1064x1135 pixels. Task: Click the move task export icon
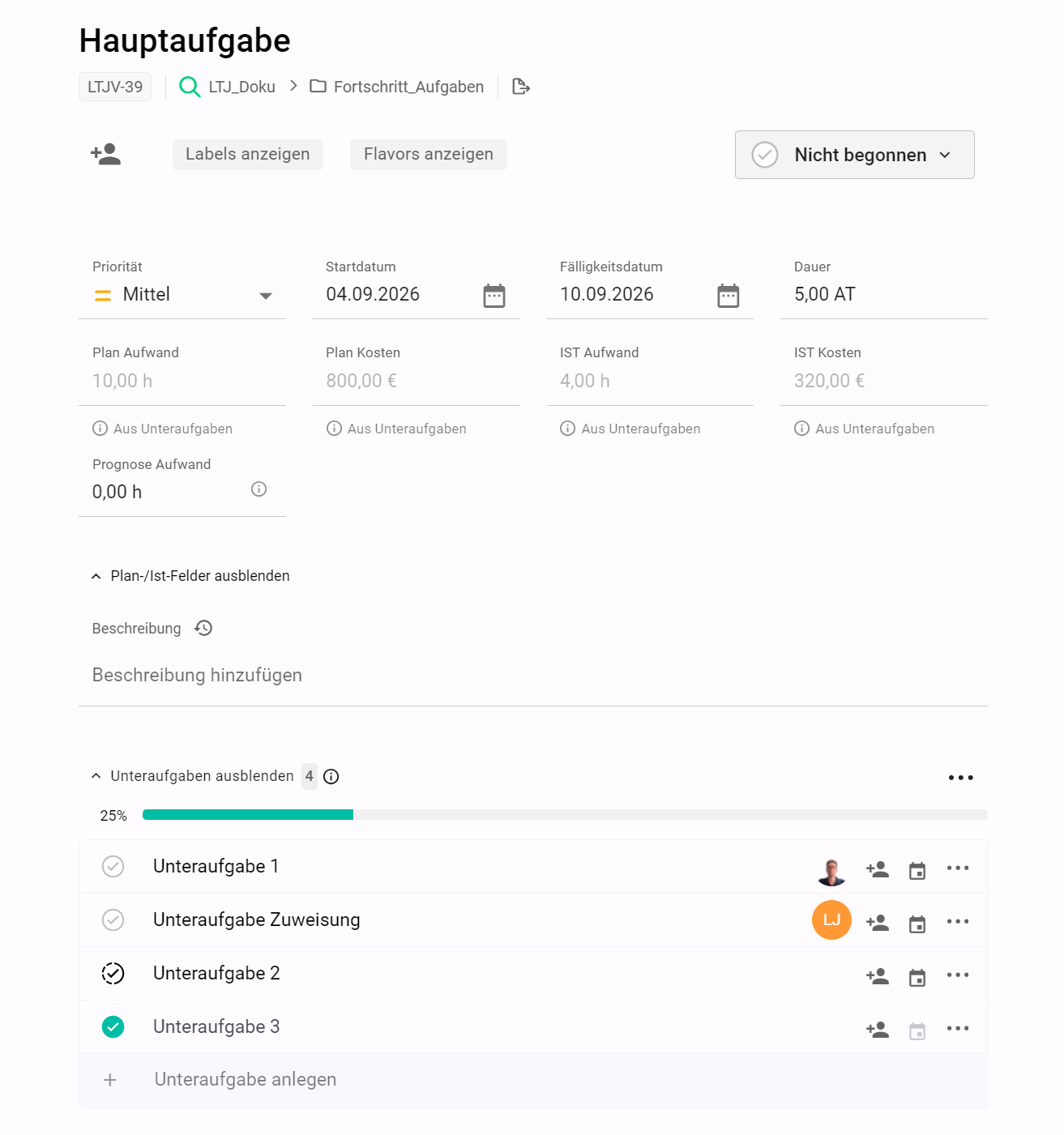click(521, 87)
